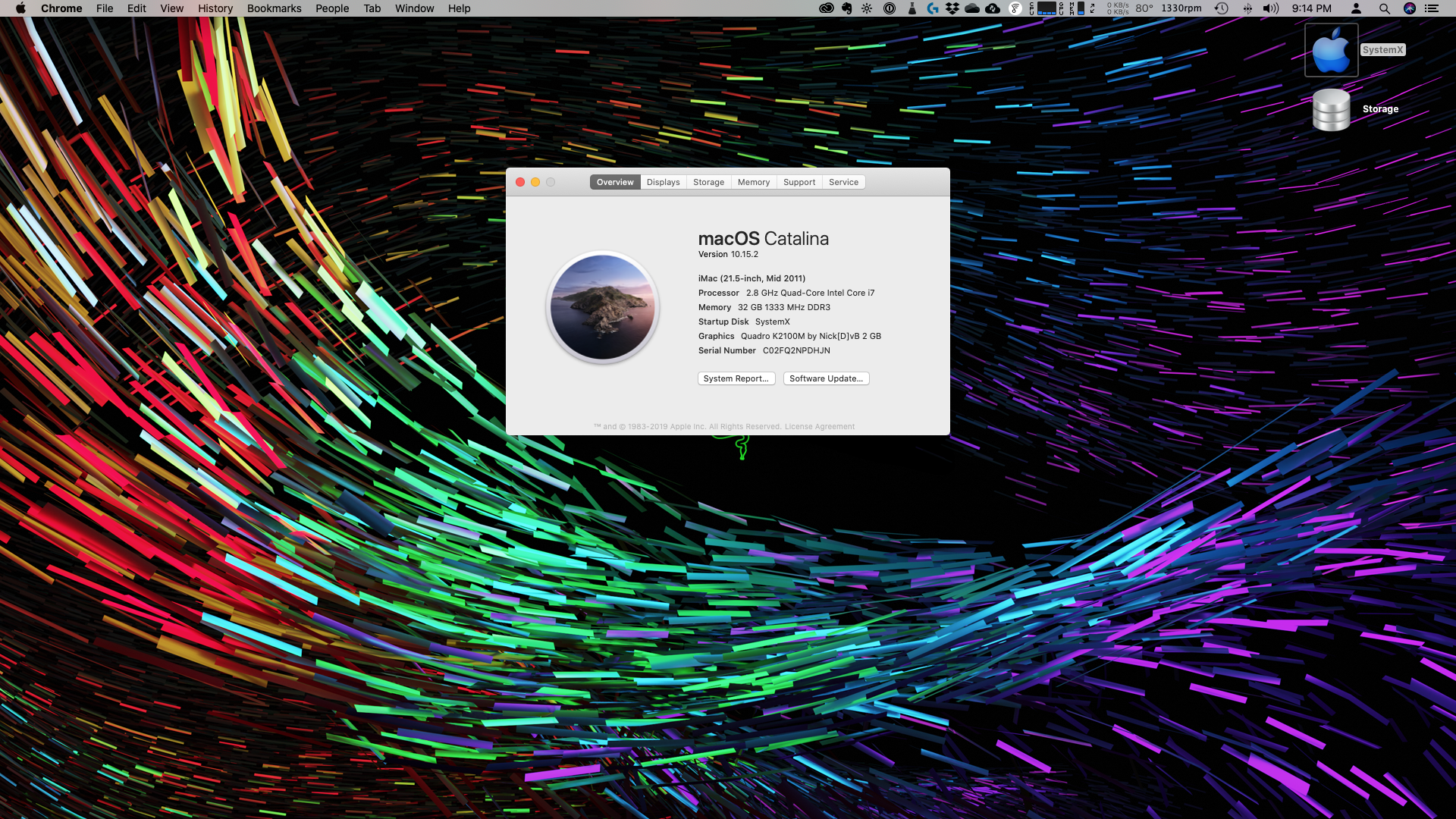Switch to the Displays tab
Screen dimensions: 1456x819
click(663, 182)
